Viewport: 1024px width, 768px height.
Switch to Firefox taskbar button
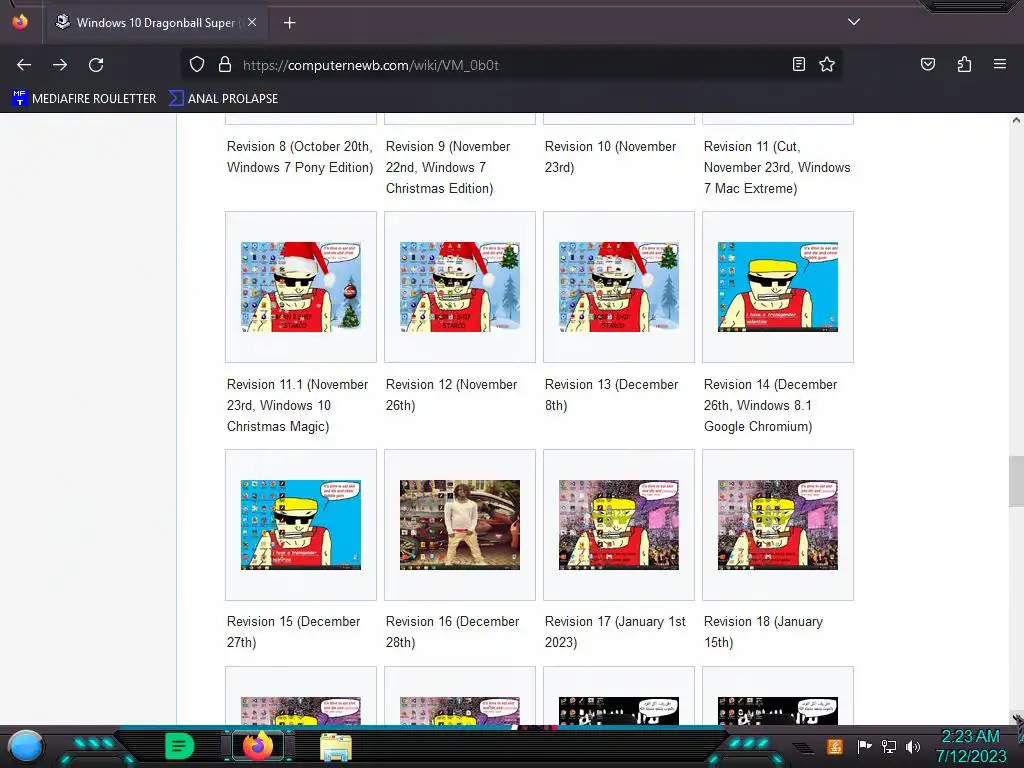click(257, 745)
